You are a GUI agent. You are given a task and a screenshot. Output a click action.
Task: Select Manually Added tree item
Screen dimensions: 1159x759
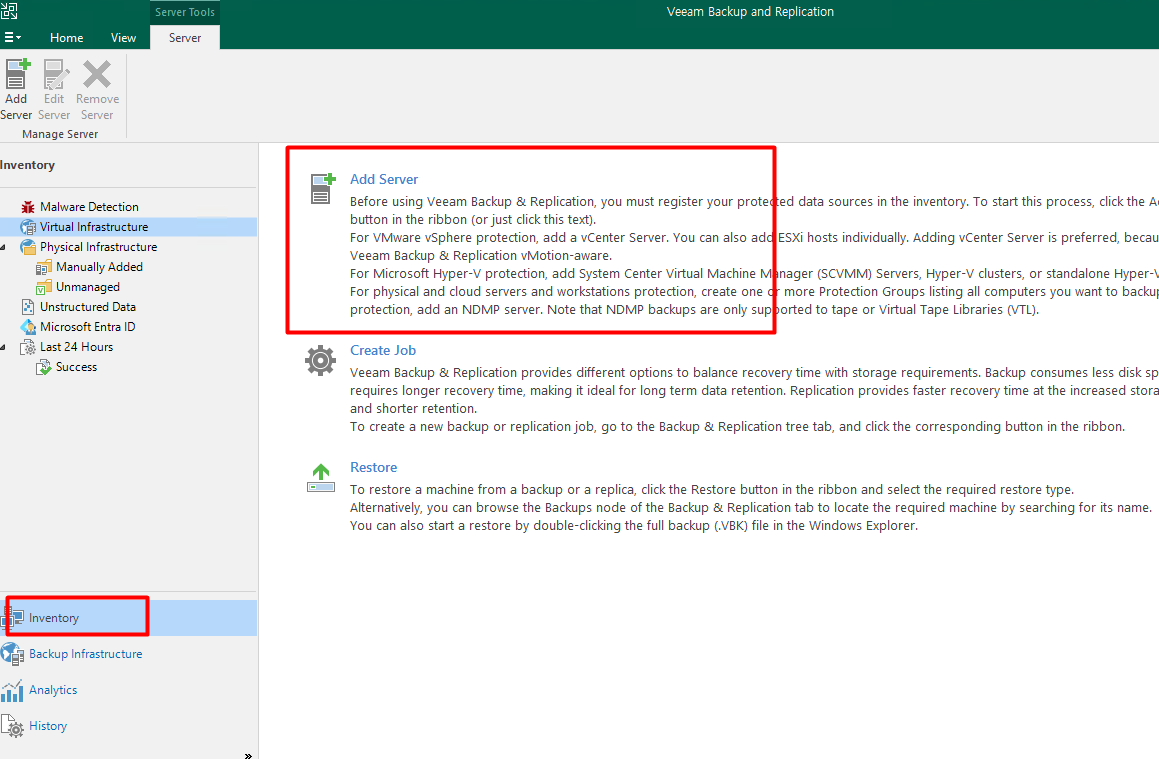coord(99,267)
